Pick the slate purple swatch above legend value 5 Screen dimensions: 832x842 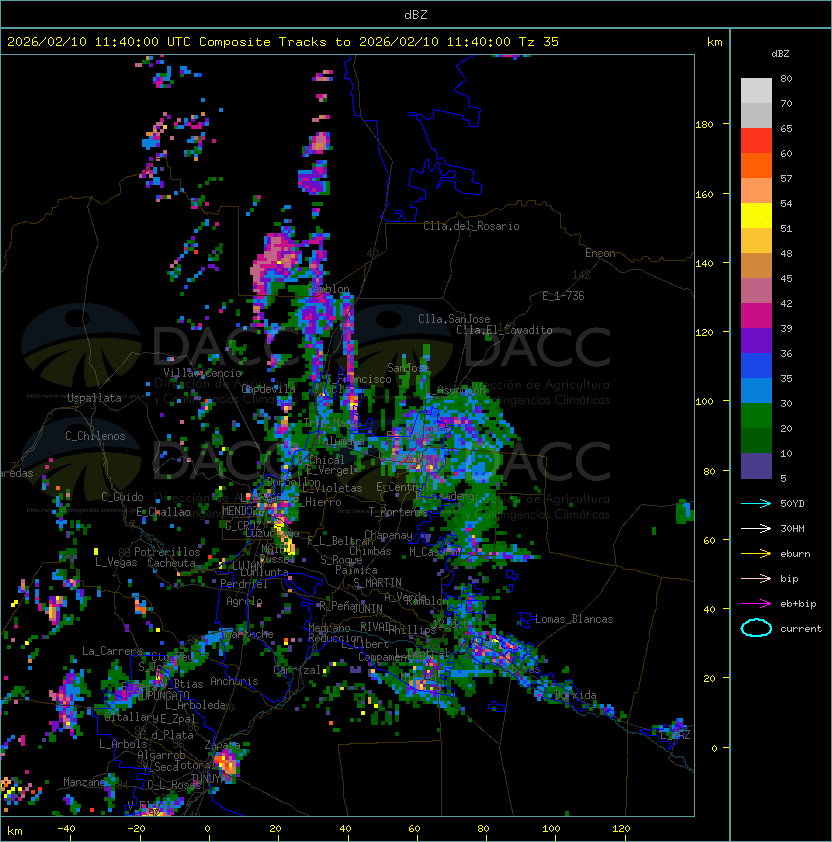(756, 466)
